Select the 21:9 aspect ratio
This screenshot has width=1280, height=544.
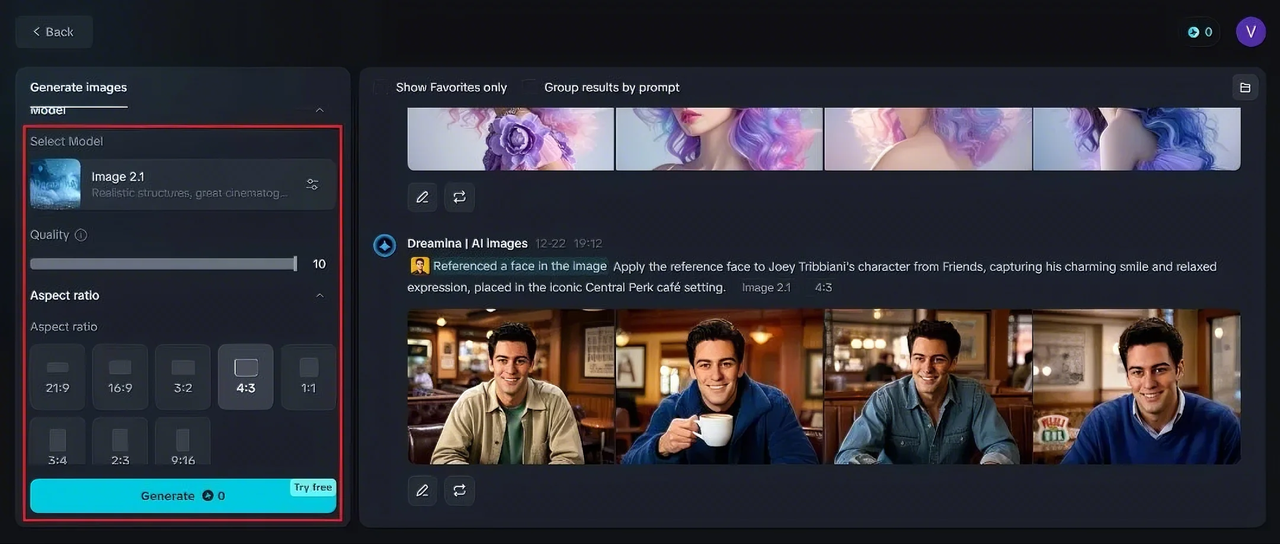coord(58,377)
